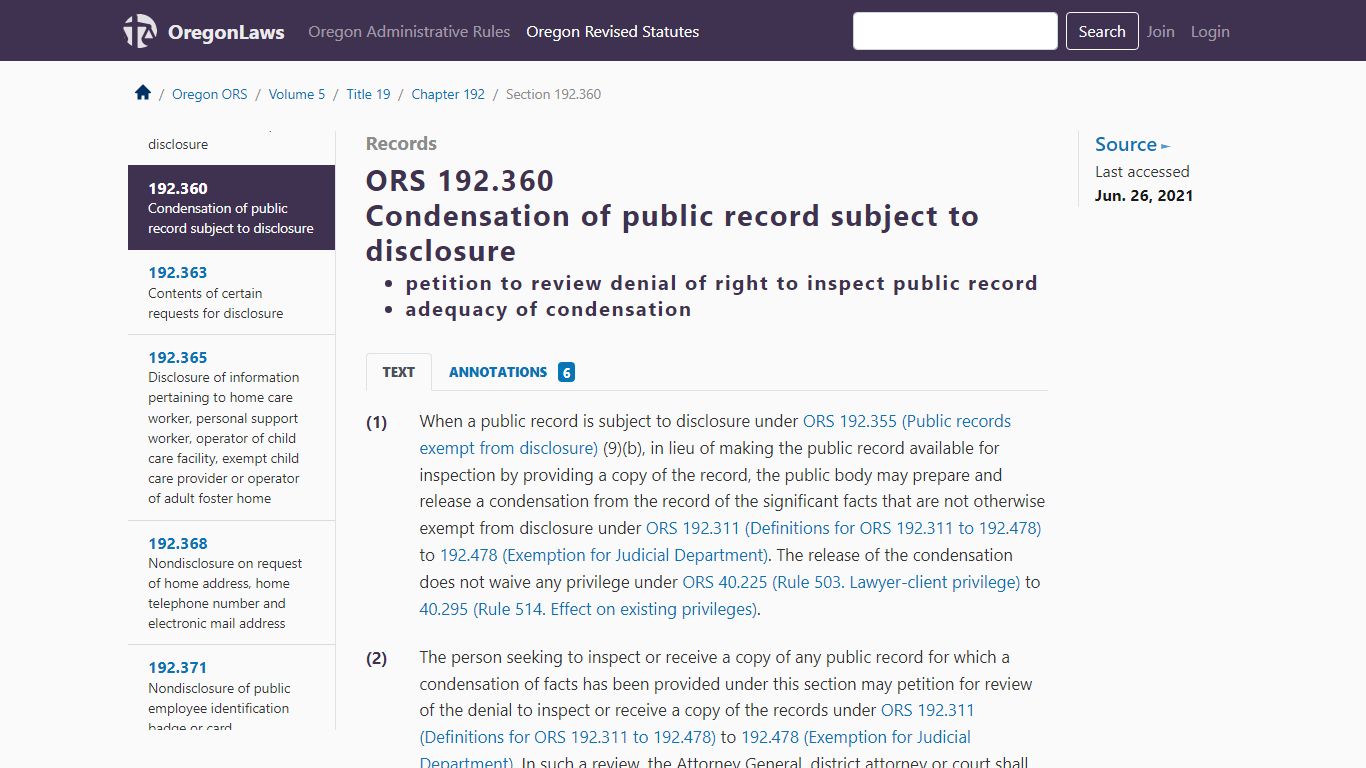Switch to the TEXT tab

tap(398, 372)
